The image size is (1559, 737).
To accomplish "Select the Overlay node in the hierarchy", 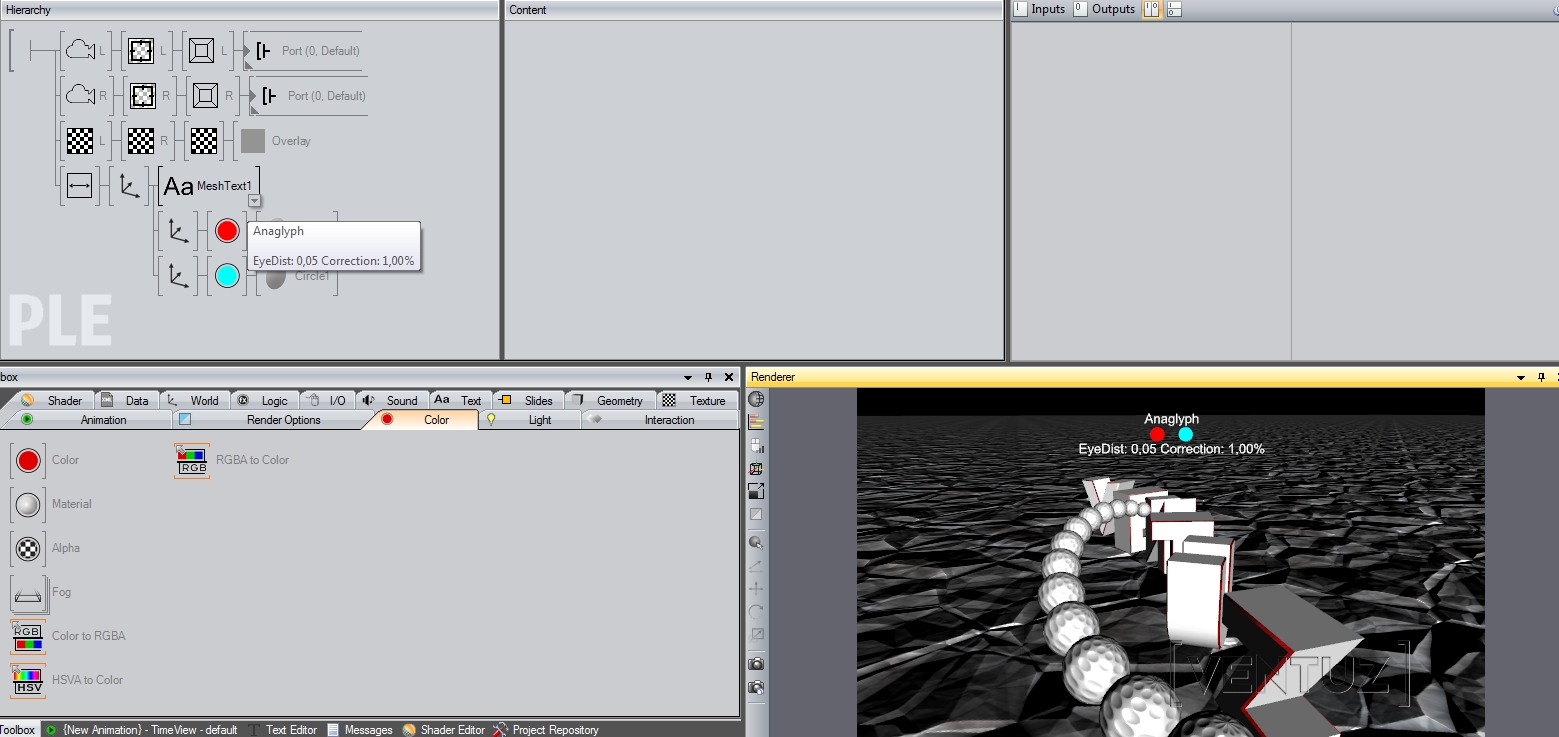I will tap(253, 141).
